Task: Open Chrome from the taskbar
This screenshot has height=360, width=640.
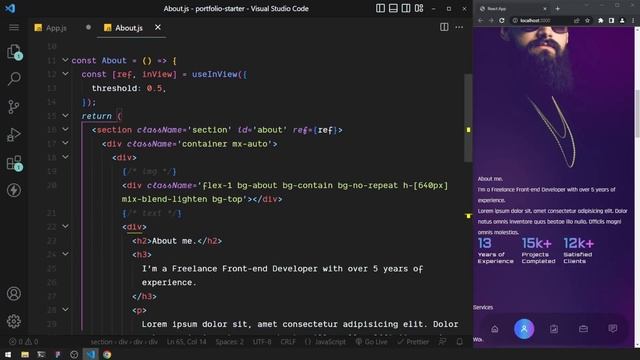Action: [107, 355]
